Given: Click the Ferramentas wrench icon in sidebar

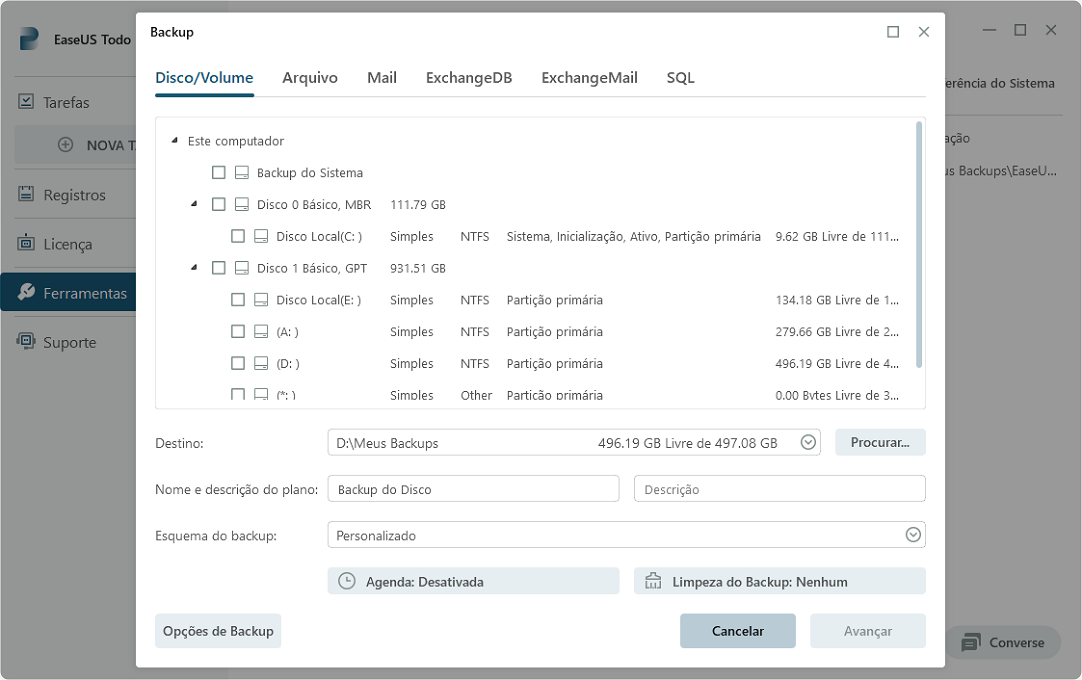Looking at the screenshot, I should click(26, 293).
